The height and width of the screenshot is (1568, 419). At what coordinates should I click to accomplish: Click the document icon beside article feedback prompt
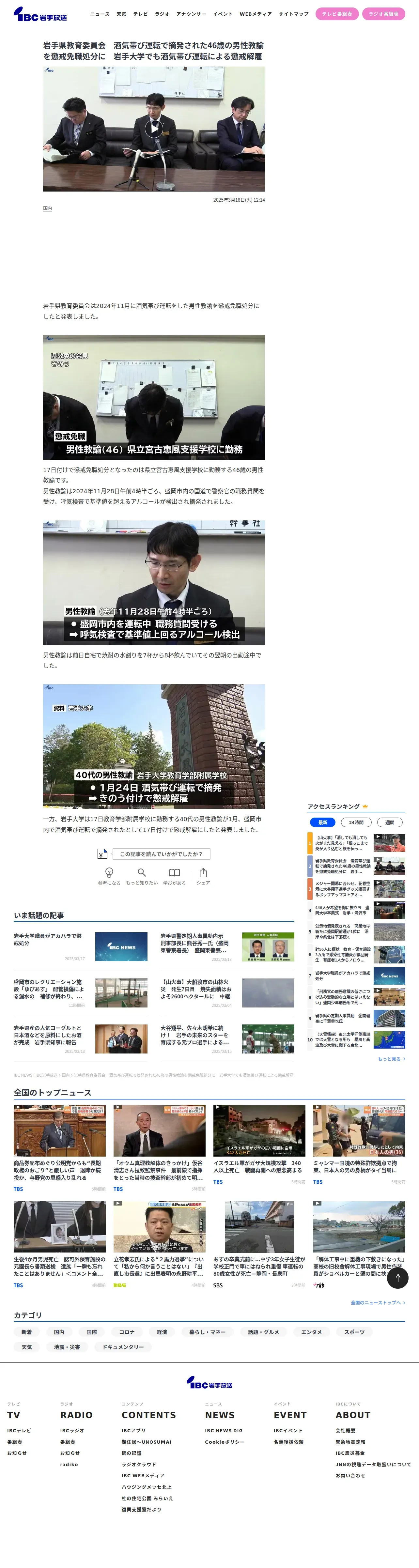(102, 854)
